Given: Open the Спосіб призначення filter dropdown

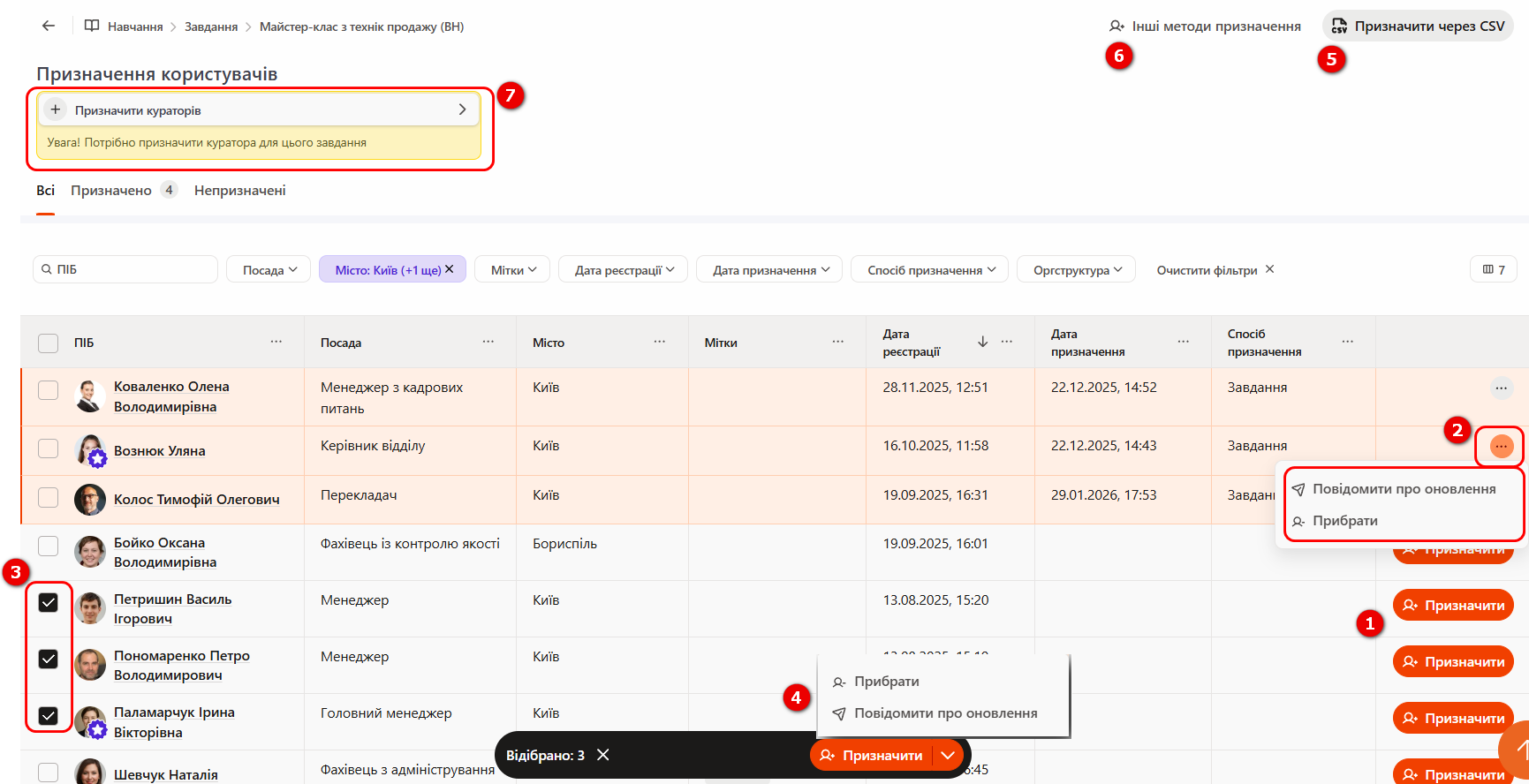Looking at the screenshot, I should [x=931, y=270].
